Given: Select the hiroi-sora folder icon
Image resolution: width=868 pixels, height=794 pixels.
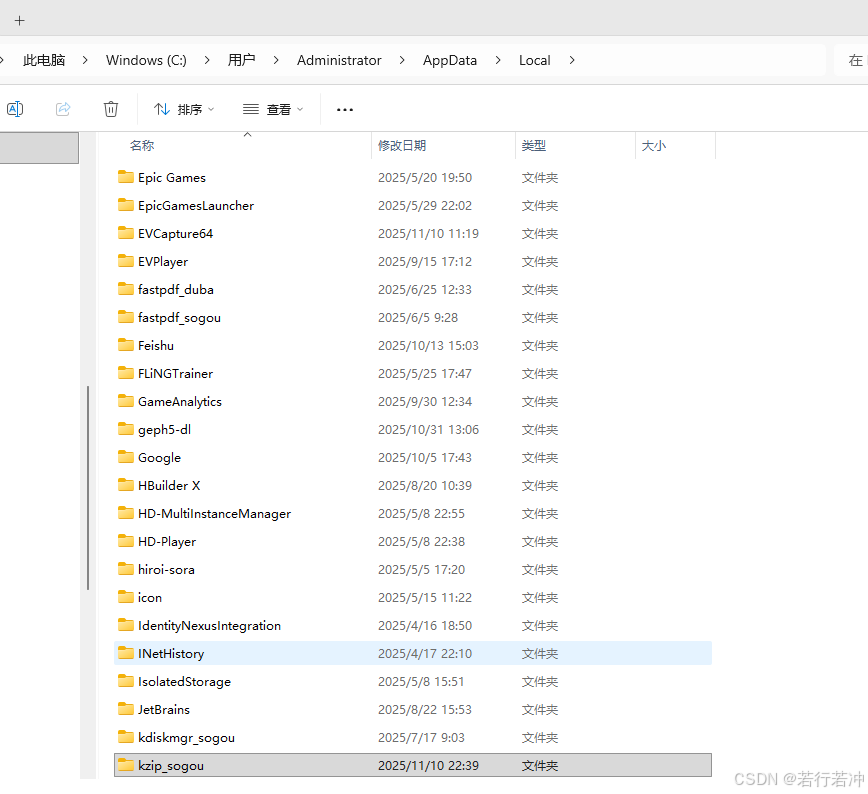Looking at the screenshot, I should [x=126, y=569].
